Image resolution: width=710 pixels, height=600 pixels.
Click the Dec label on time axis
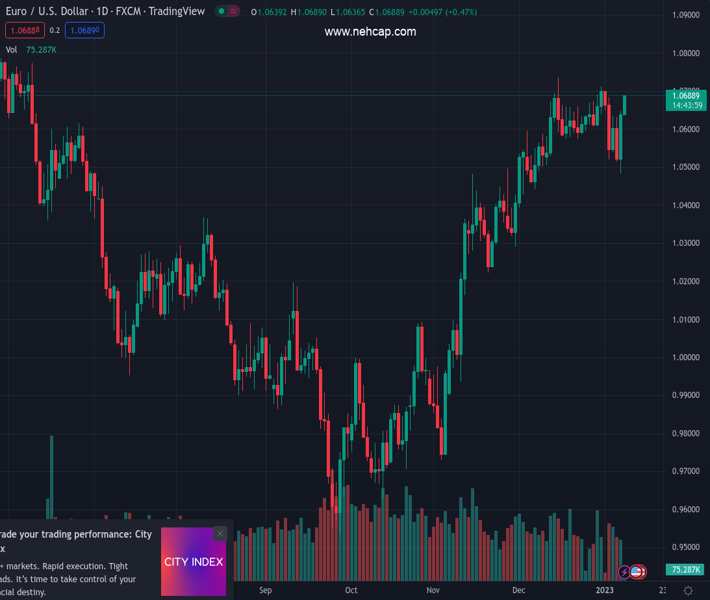[518, 591]
